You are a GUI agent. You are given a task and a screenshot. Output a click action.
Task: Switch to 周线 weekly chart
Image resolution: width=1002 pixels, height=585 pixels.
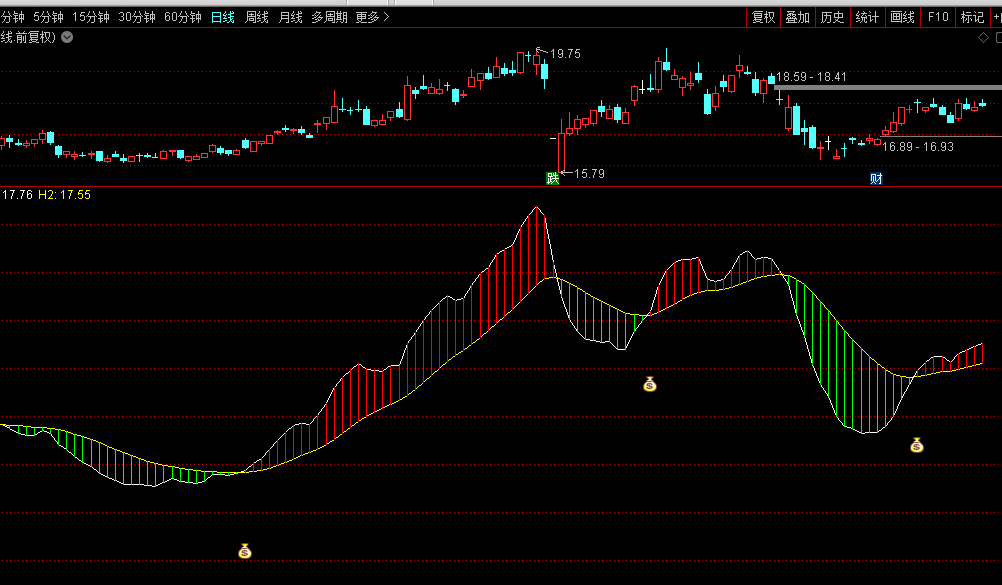click(x=257, y=17)
